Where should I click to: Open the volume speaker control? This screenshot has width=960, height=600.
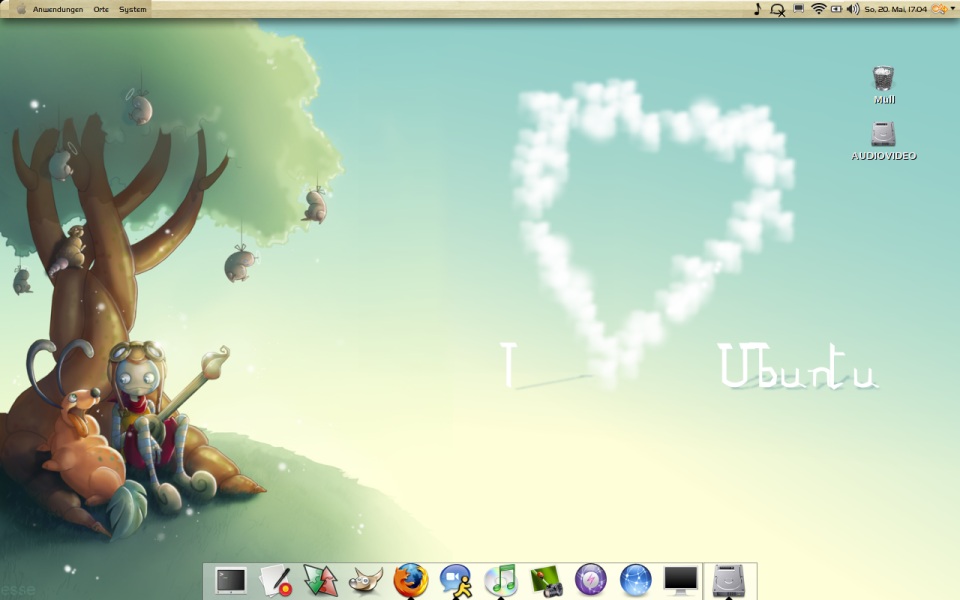tap(853, 9)
